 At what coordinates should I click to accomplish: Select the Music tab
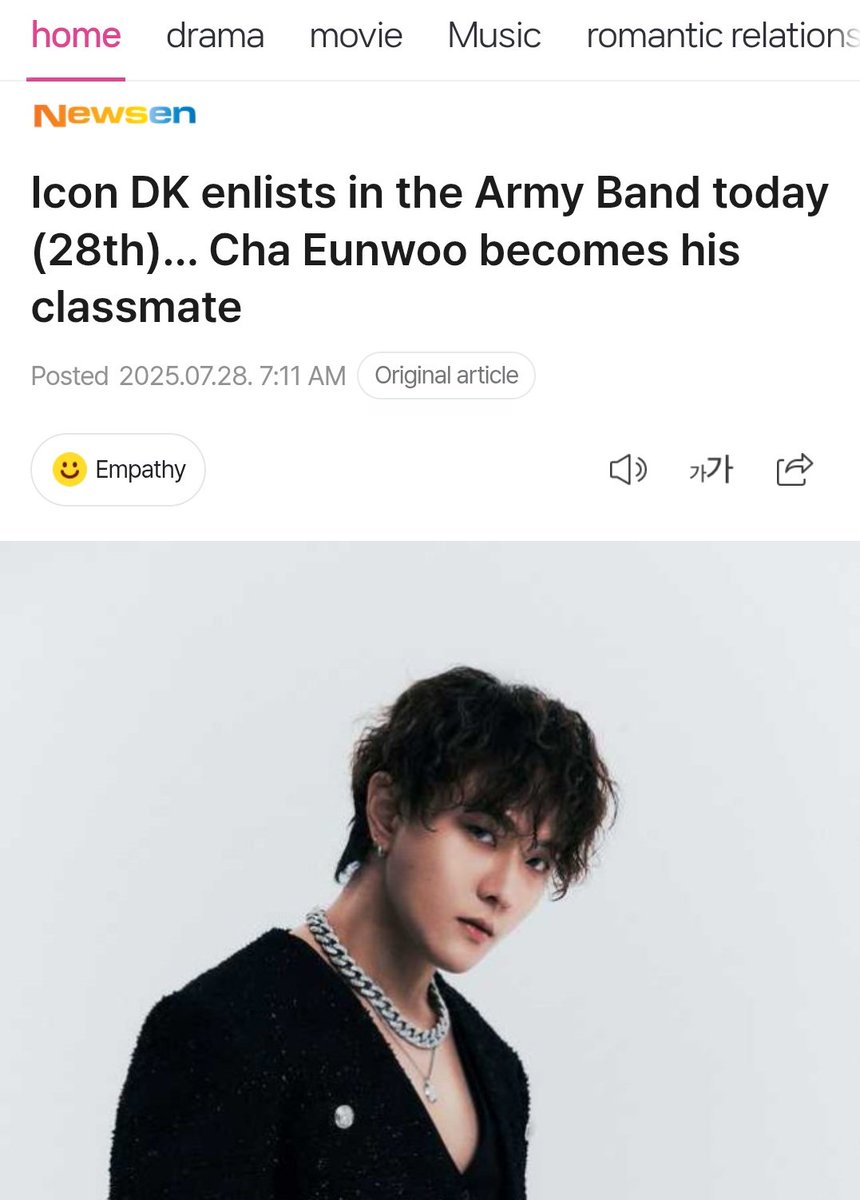[x=494, y=36]
